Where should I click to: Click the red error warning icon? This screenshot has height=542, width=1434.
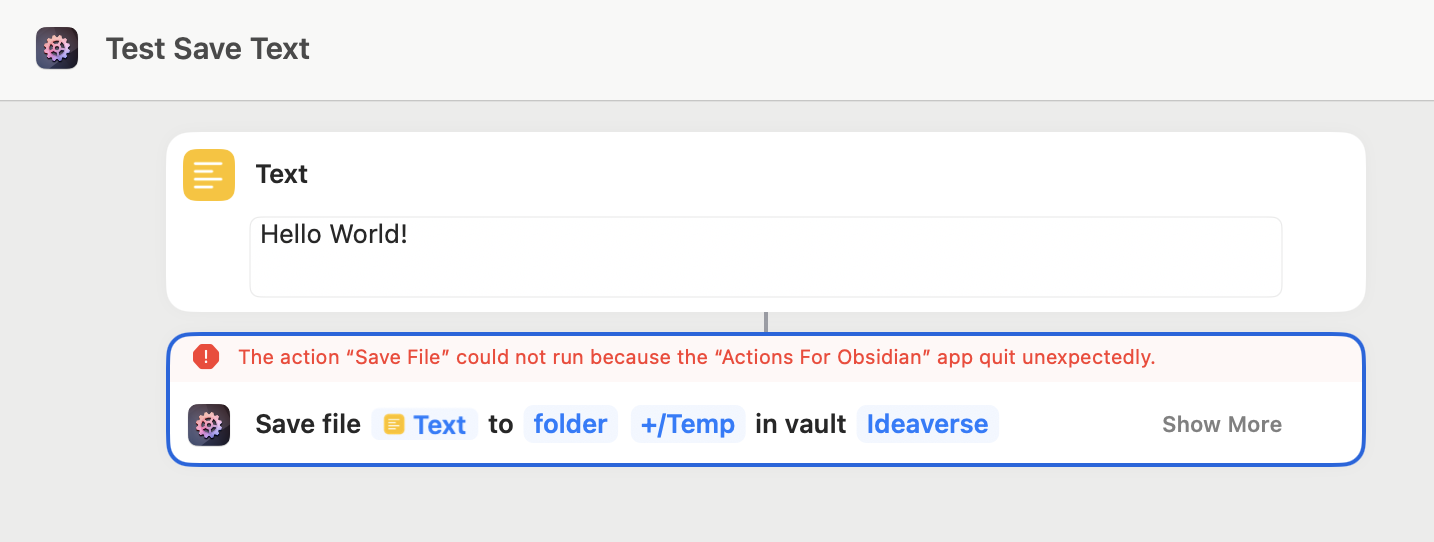[206, 357]
